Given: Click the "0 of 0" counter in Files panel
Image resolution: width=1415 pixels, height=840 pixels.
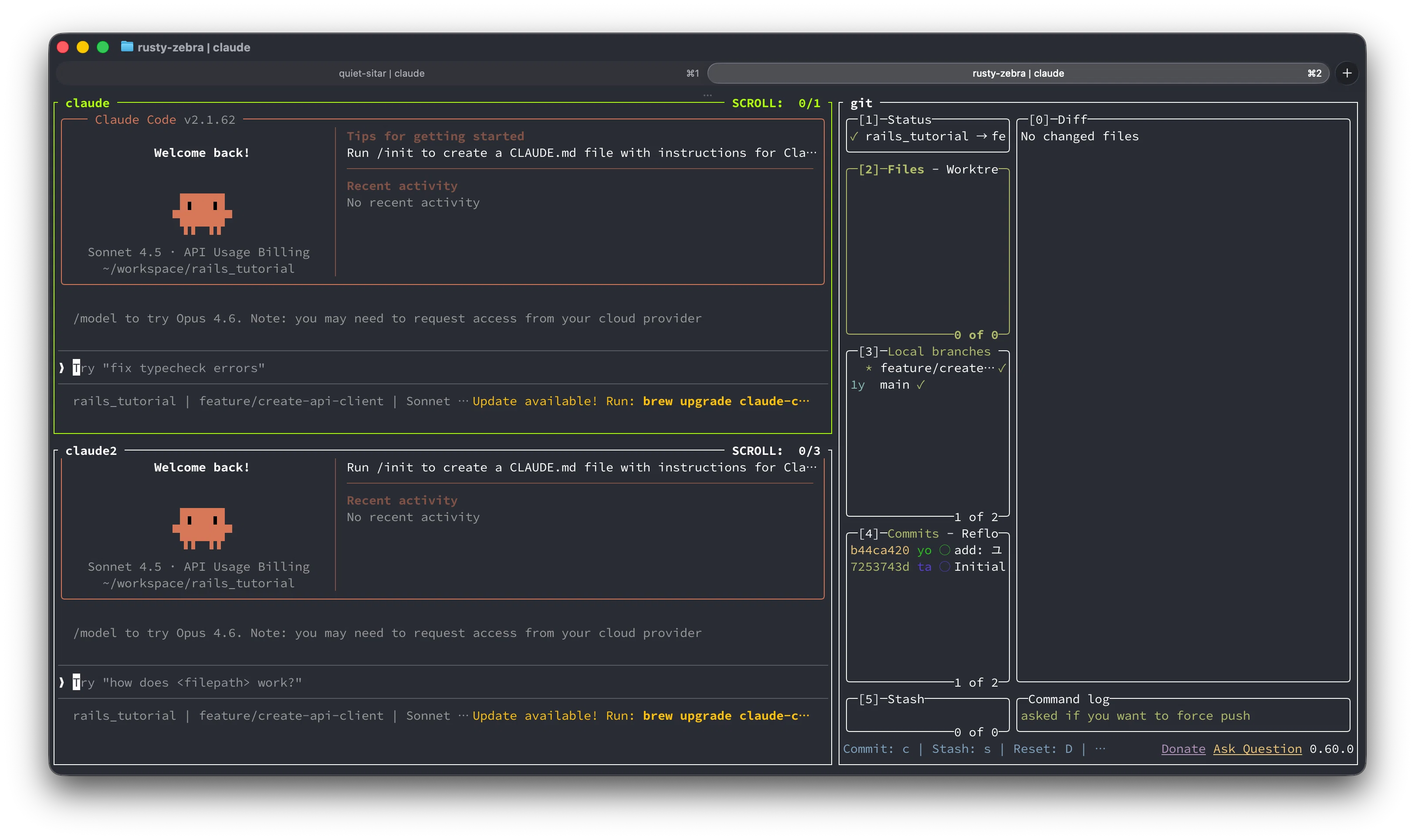Looking at the screenshot, I should pyautogui.click(x=976, y=335).
